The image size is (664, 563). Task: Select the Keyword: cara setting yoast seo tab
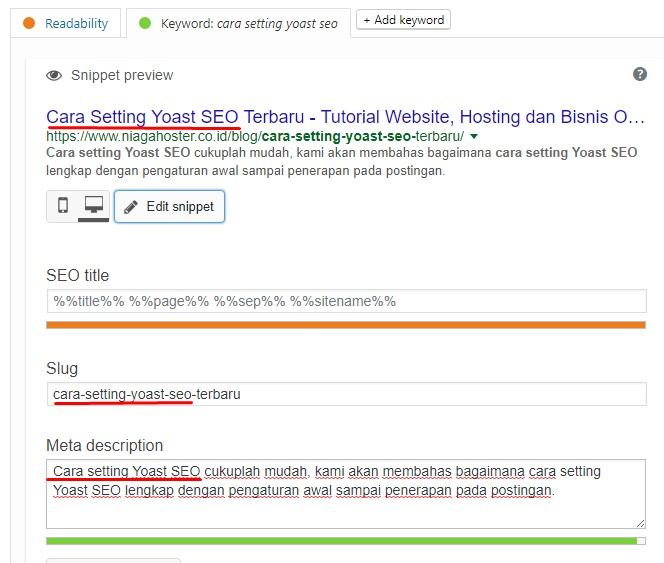tap(238, 23)
